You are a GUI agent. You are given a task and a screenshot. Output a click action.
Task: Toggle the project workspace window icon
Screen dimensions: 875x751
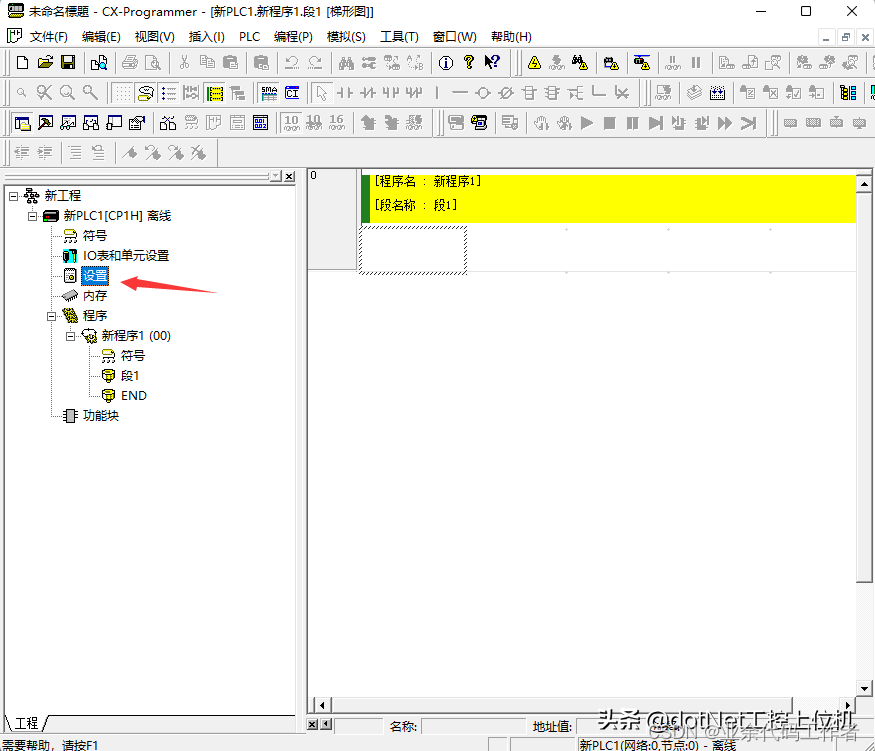tap(22, 123)
